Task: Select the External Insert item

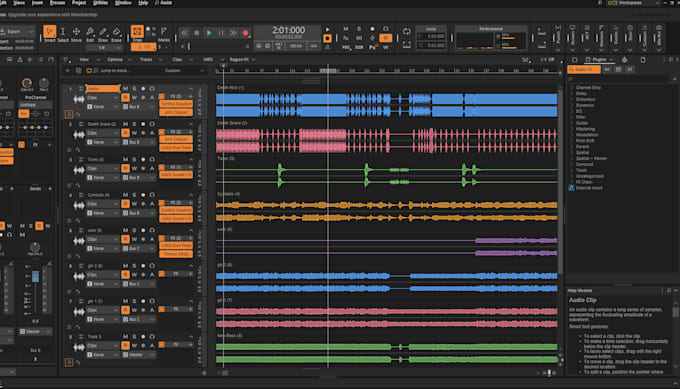Action: [588, 188]
